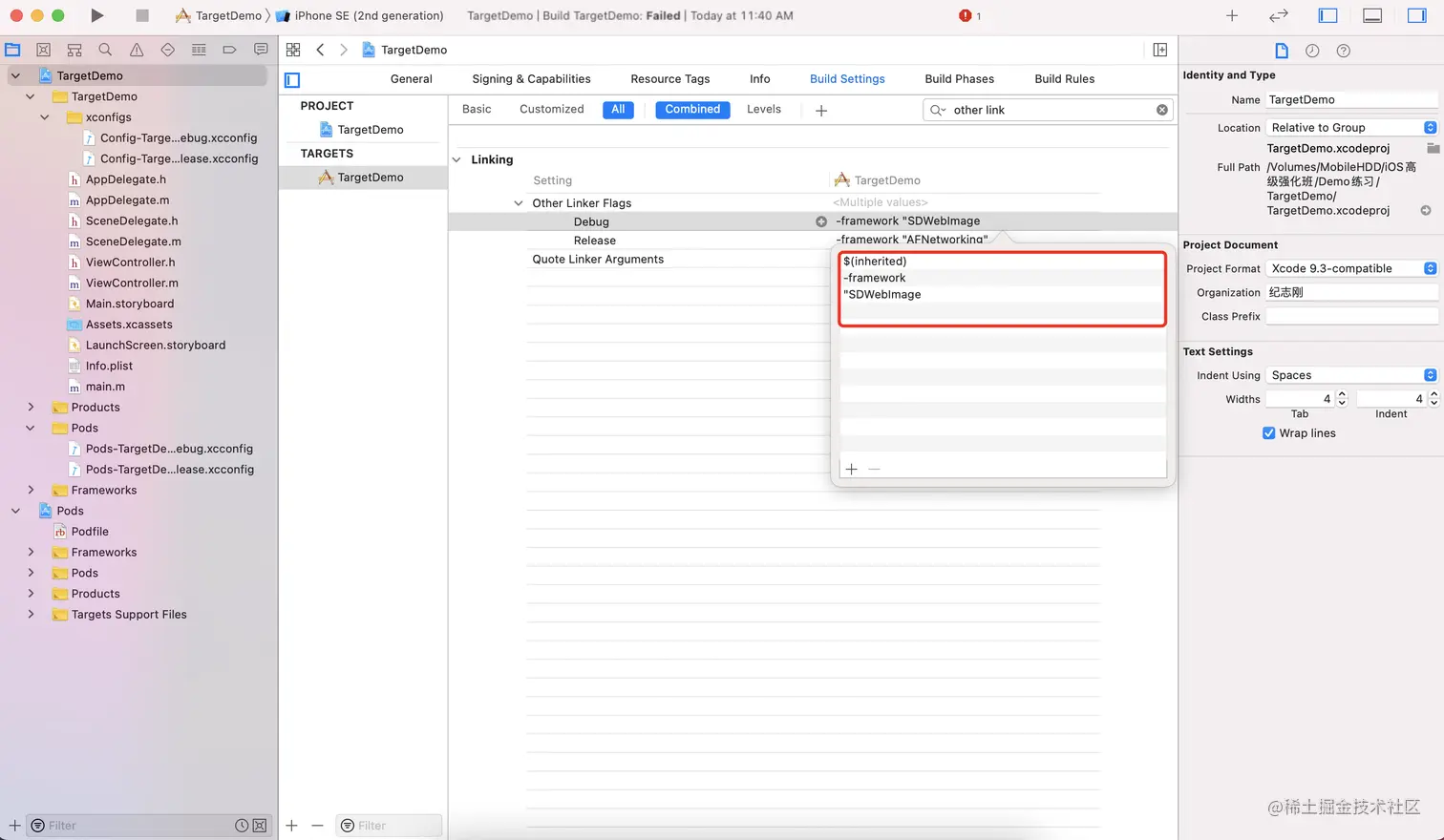Open the Project navigator folder icon
The width and height of the screenshot is (1444, 840).
(x=12, y=50)
